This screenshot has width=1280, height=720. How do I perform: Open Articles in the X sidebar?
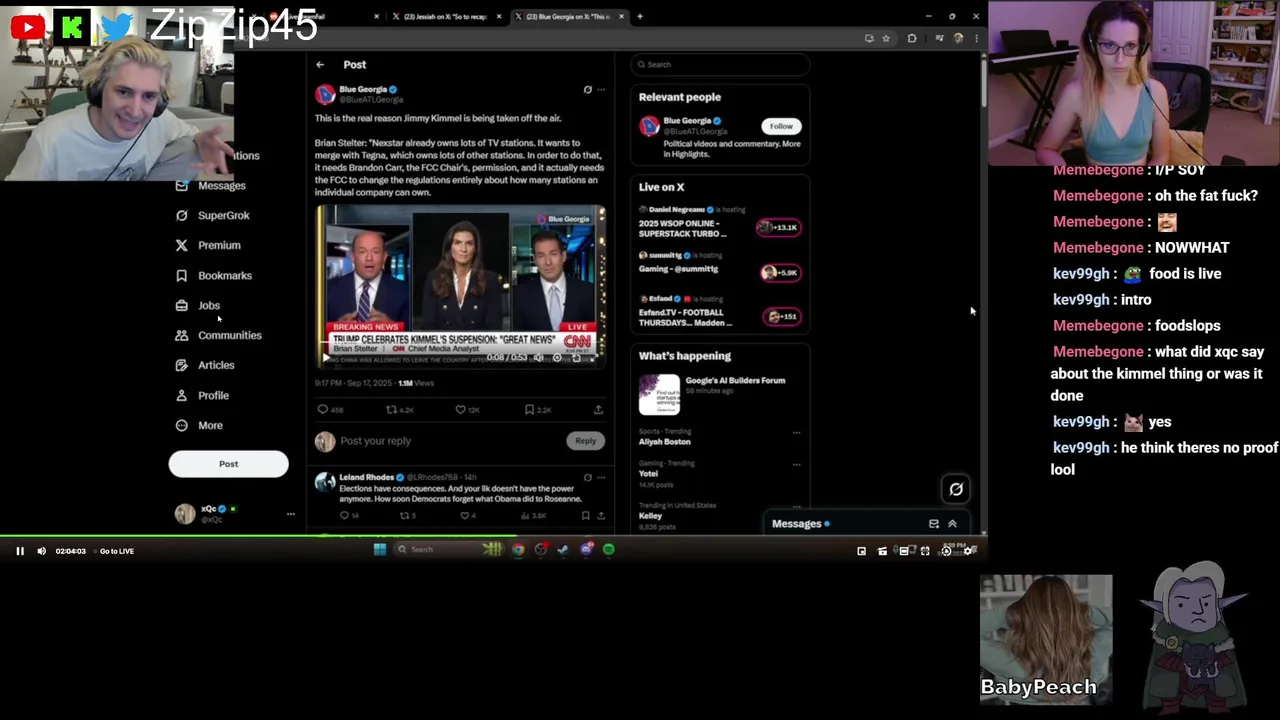(205, 366)
